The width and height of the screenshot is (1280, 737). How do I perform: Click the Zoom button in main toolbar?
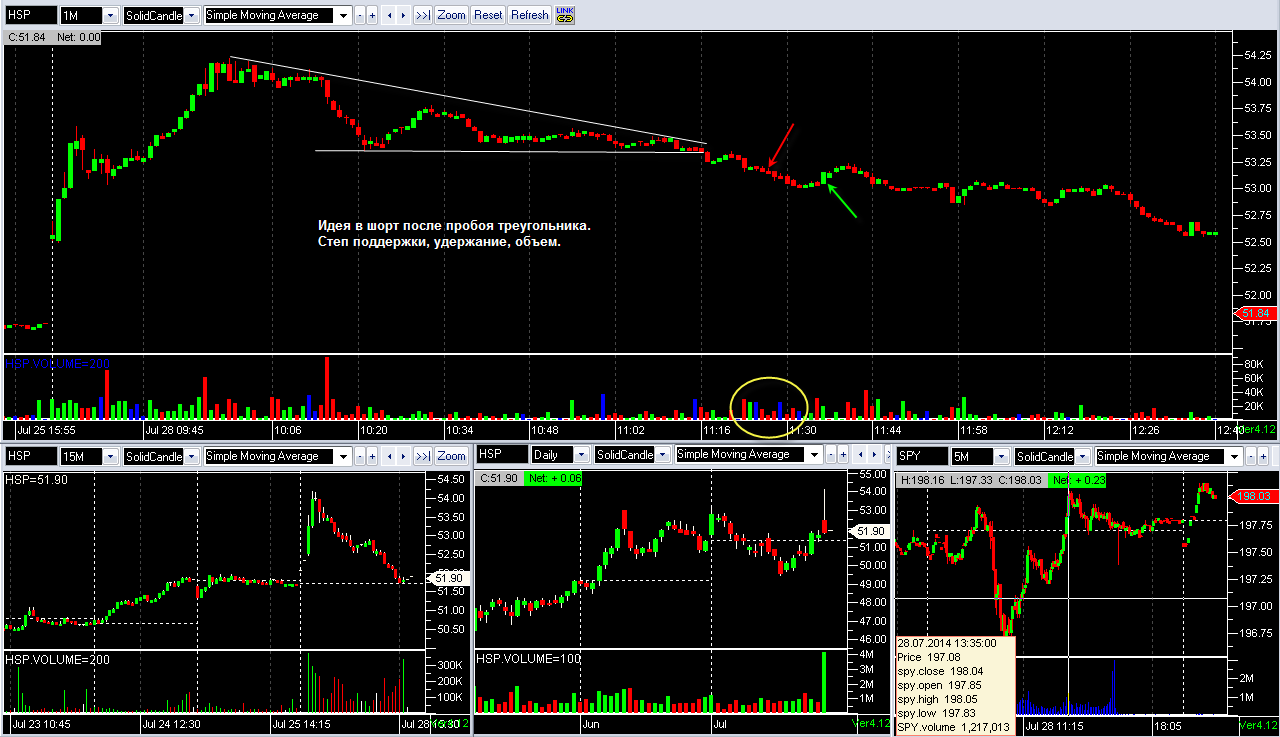click(451, 15)
